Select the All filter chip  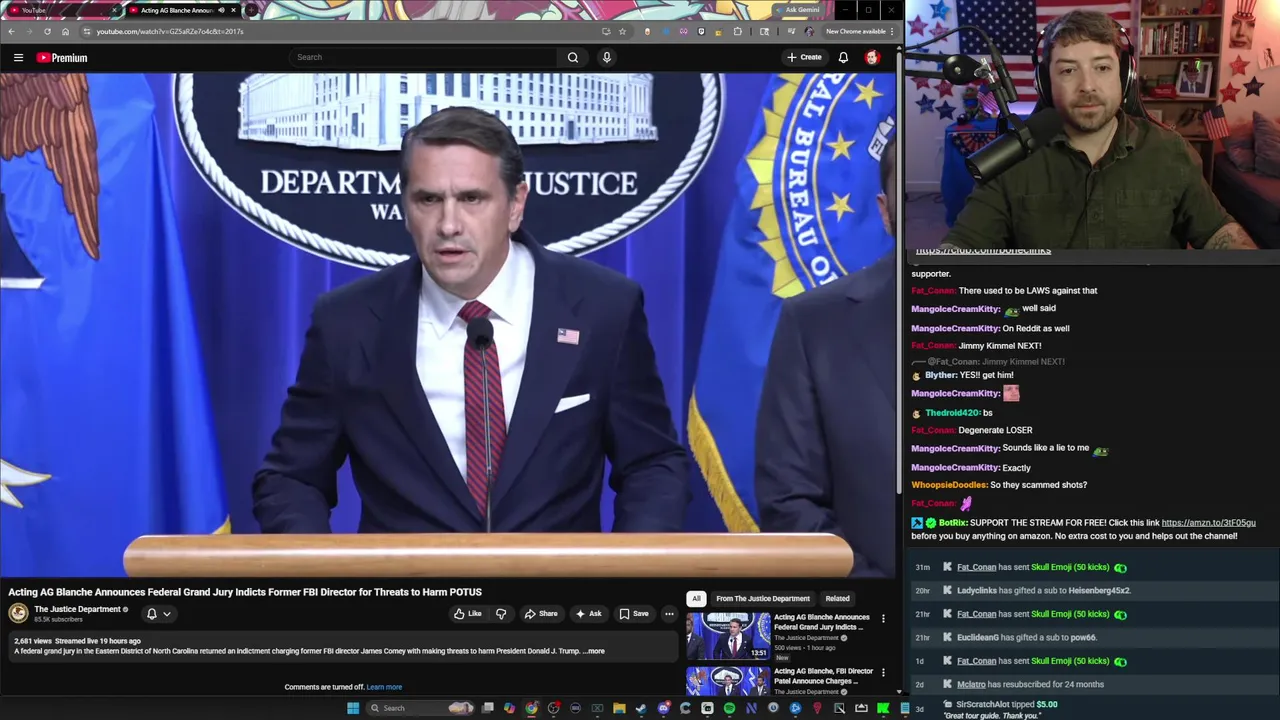pyautogui.click(x=696, y=598)
